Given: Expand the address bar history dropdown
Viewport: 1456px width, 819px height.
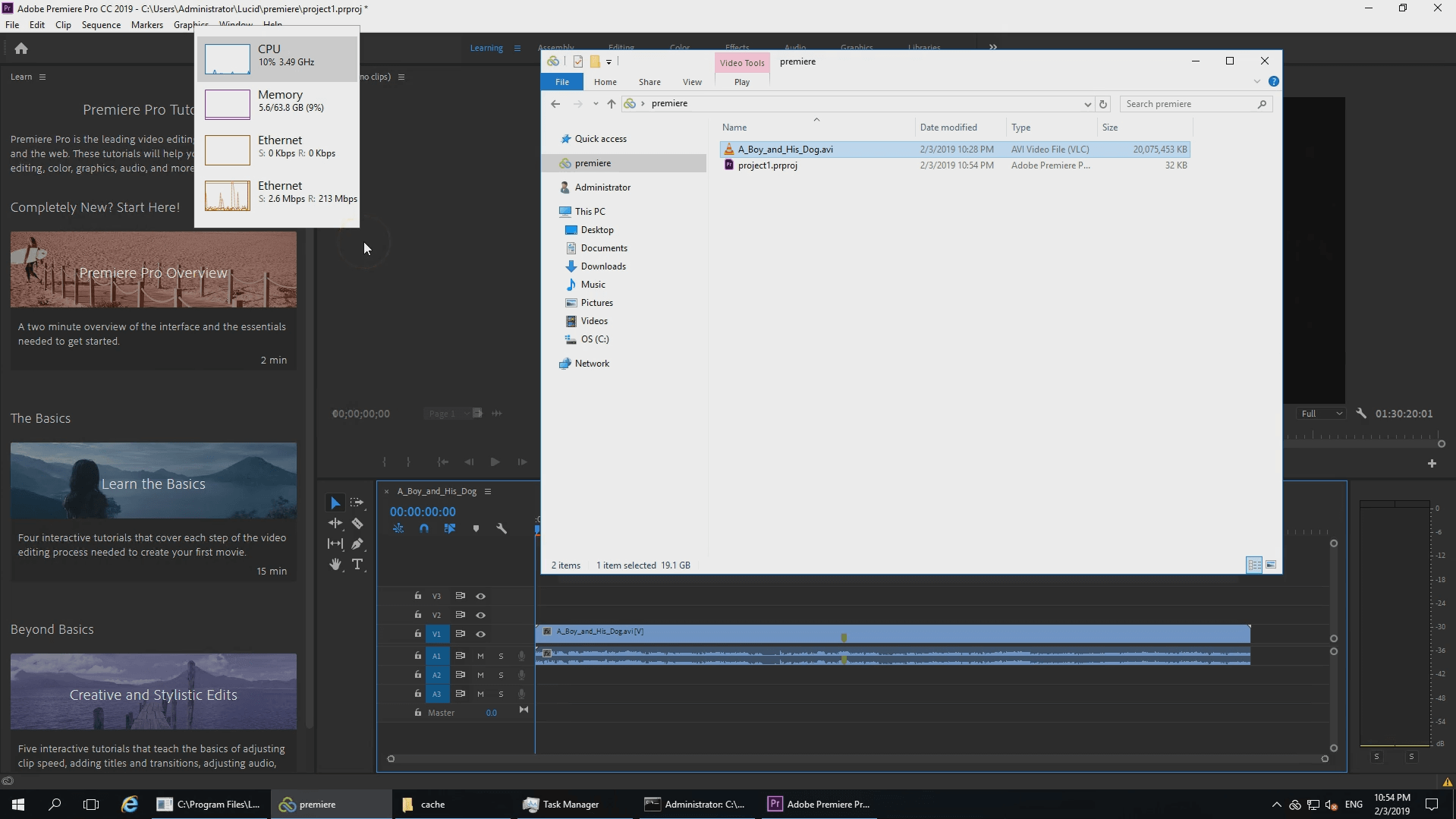Looking at the screenshot, I should pyautogui.click(x=1087, y=104).
